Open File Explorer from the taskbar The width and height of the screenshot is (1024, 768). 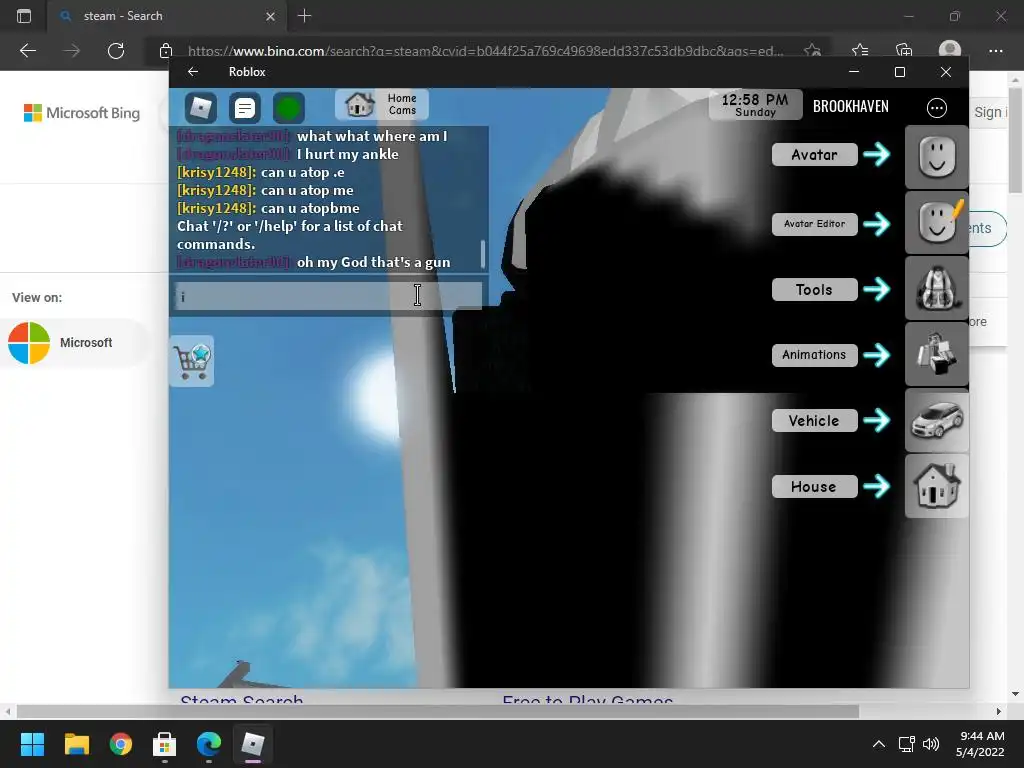pyautogui.click(x=76, y=744)
